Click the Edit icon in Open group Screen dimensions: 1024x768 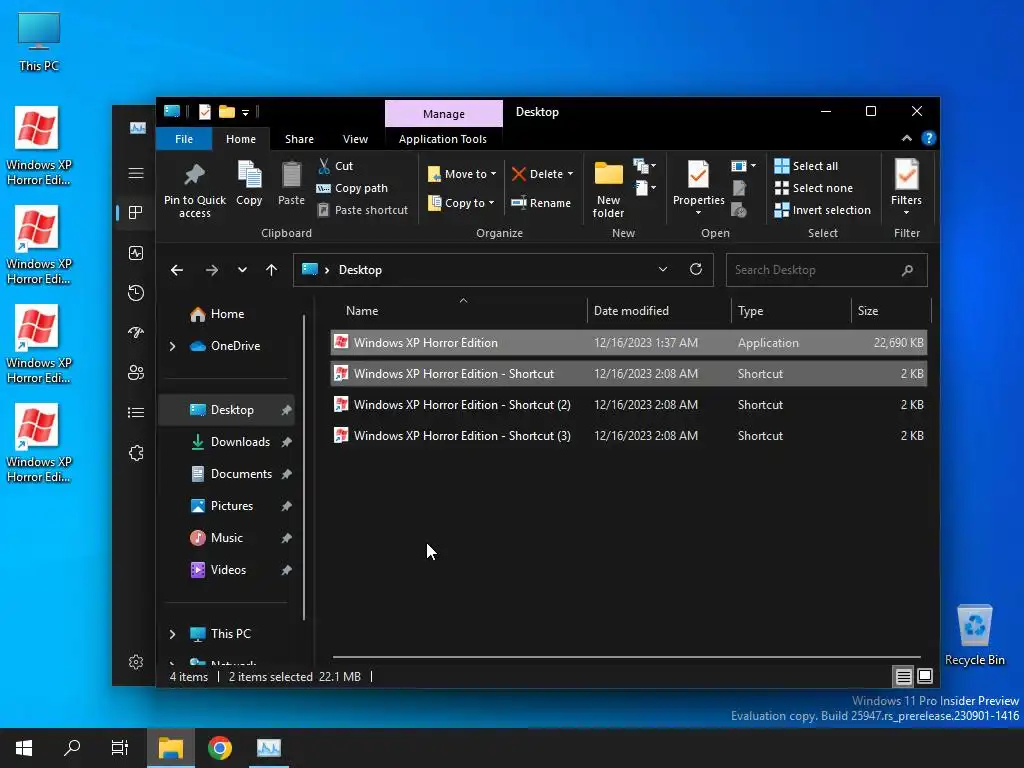coord(739,188)
